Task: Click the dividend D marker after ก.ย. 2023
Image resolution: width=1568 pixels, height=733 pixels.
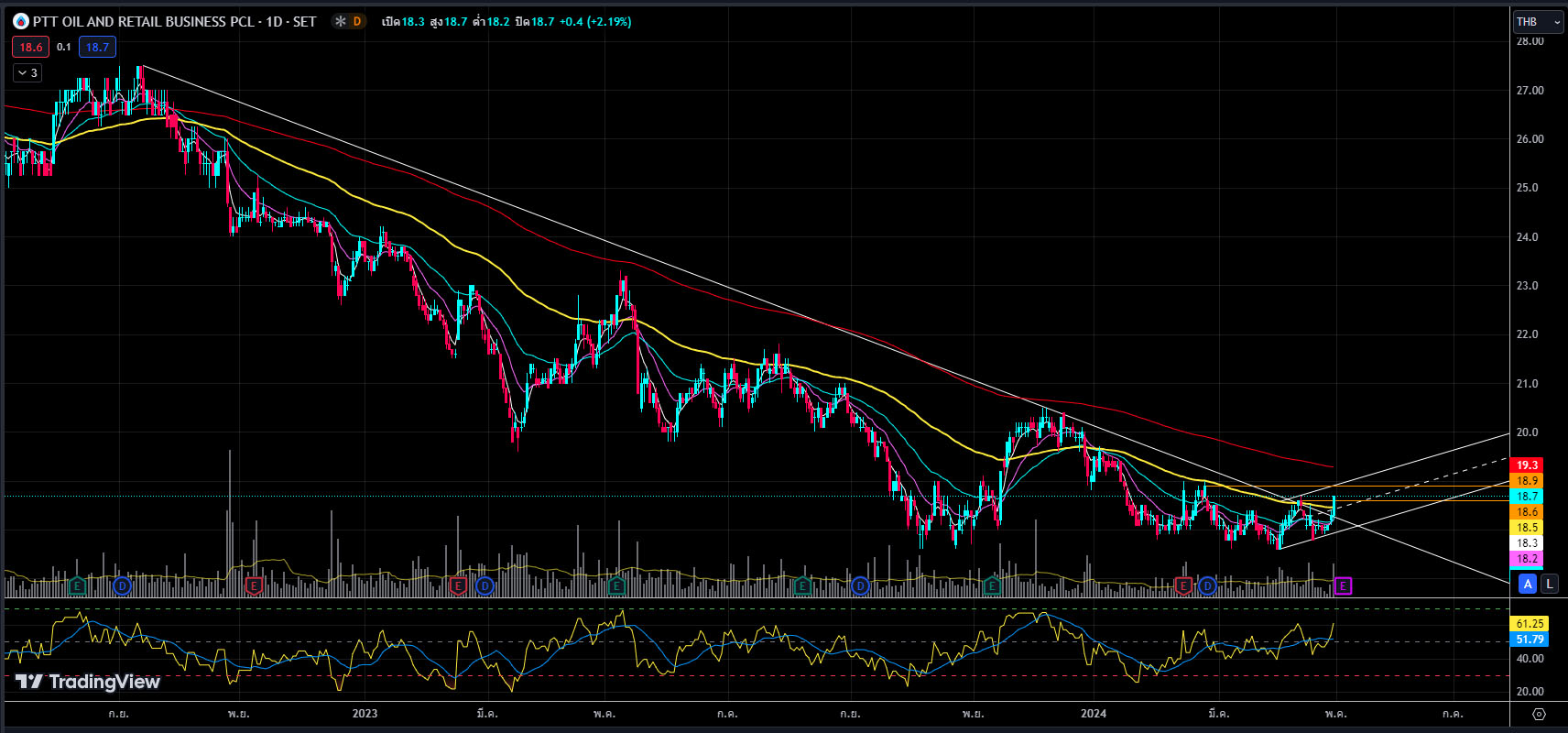Action: 859,585
